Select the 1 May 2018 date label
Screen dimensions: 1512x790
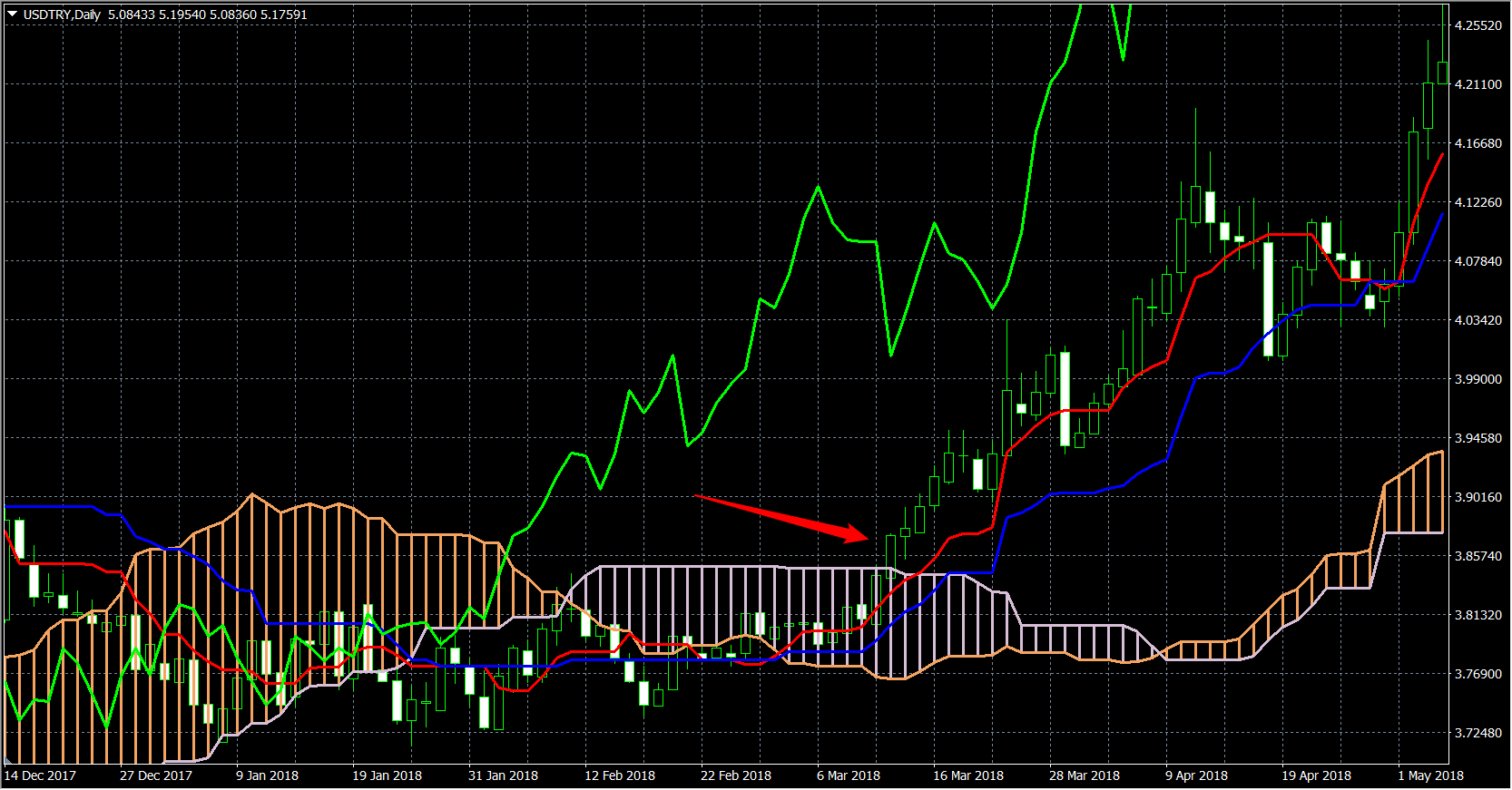click(x=1430, y=775)
